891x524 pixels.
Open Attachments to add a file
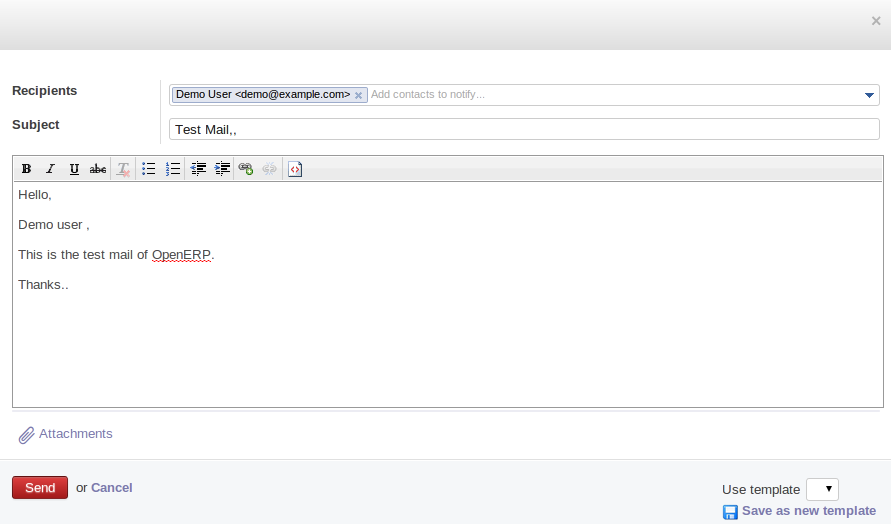click(x=66, y=434)
